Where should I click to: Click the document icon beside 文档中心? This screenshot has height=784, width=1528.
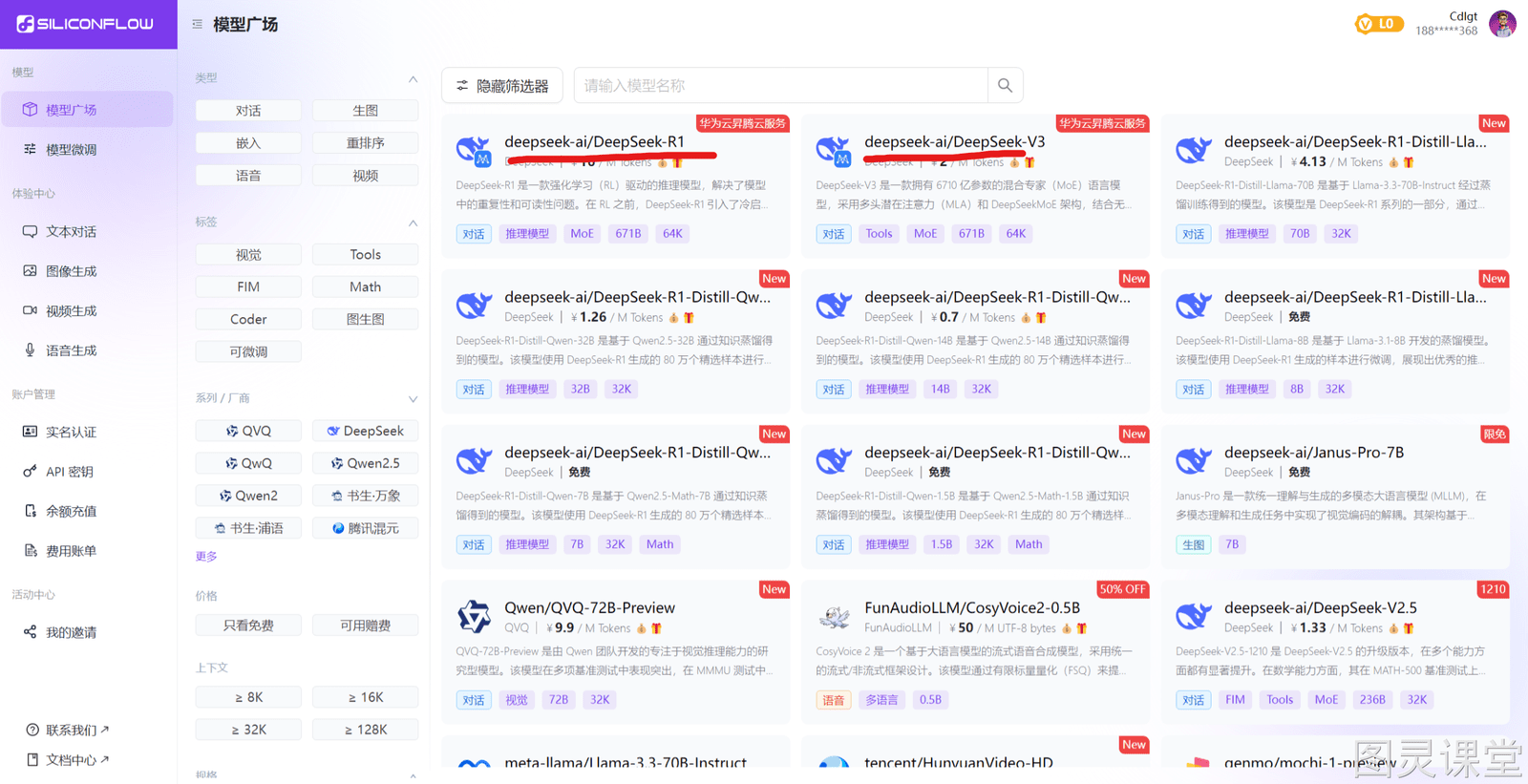coord(32,759)
